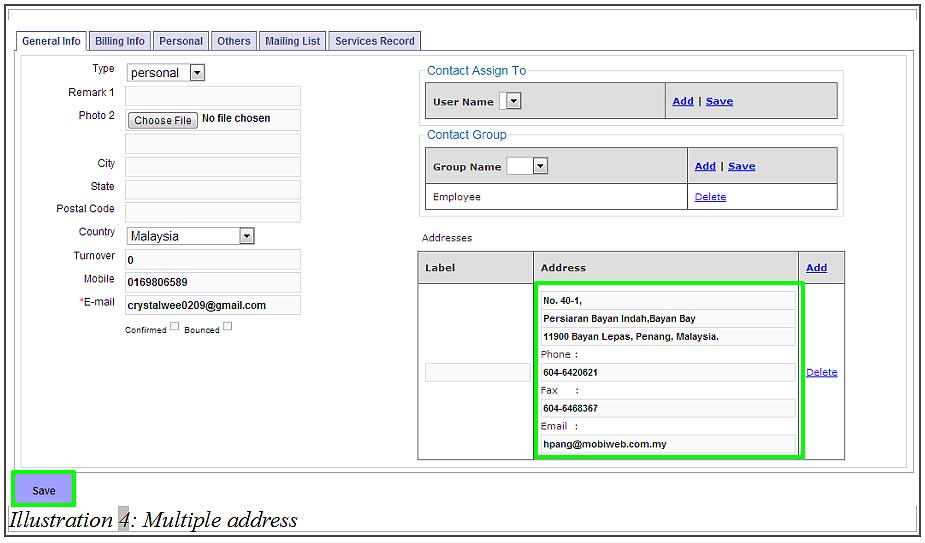
Task: Enable the Confirmed checkbox
Action: pos(175,326)
